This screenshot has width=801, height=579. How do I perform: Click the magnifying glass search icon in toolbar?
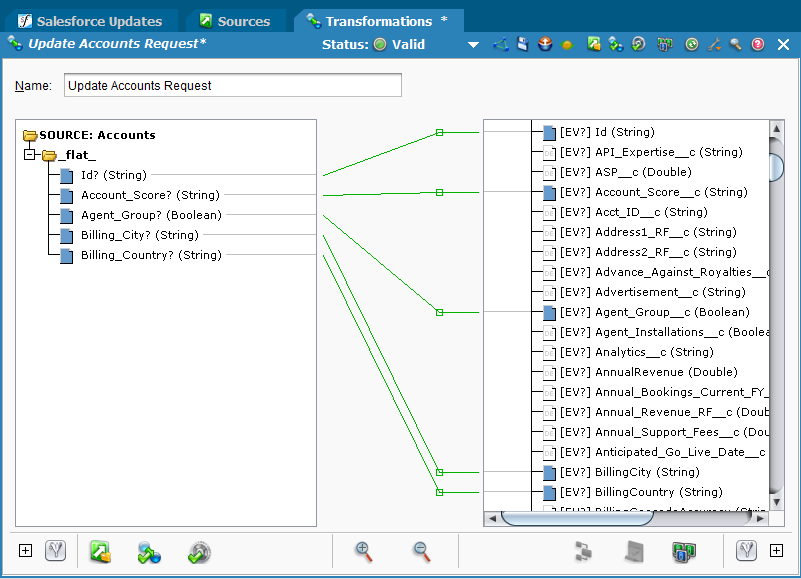pyautogui.click(x=735, y=45)
